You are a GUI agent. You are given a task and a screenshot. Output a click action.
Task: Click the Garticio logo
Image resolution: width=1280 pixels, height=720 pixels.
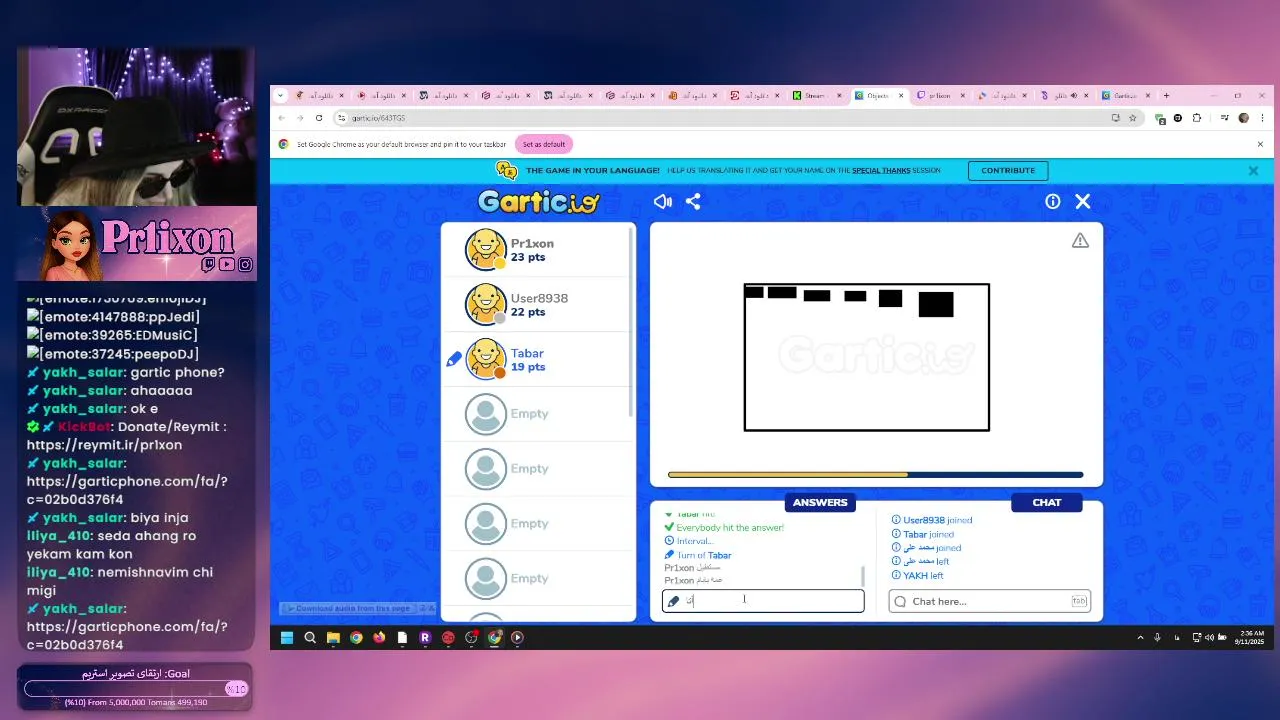point(538,201)
